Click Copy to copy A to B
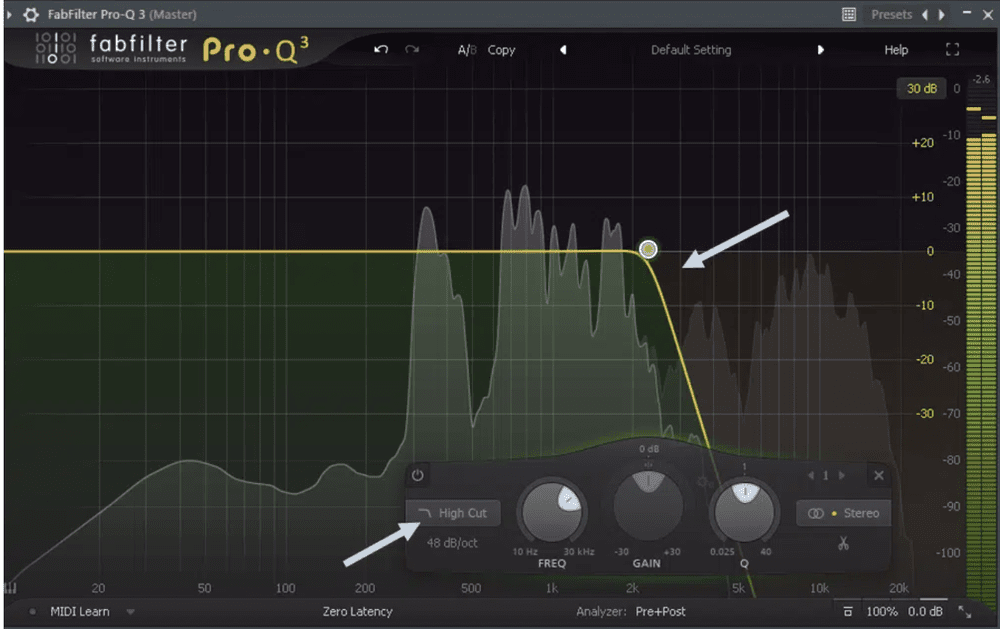 (x=500, y=48)
